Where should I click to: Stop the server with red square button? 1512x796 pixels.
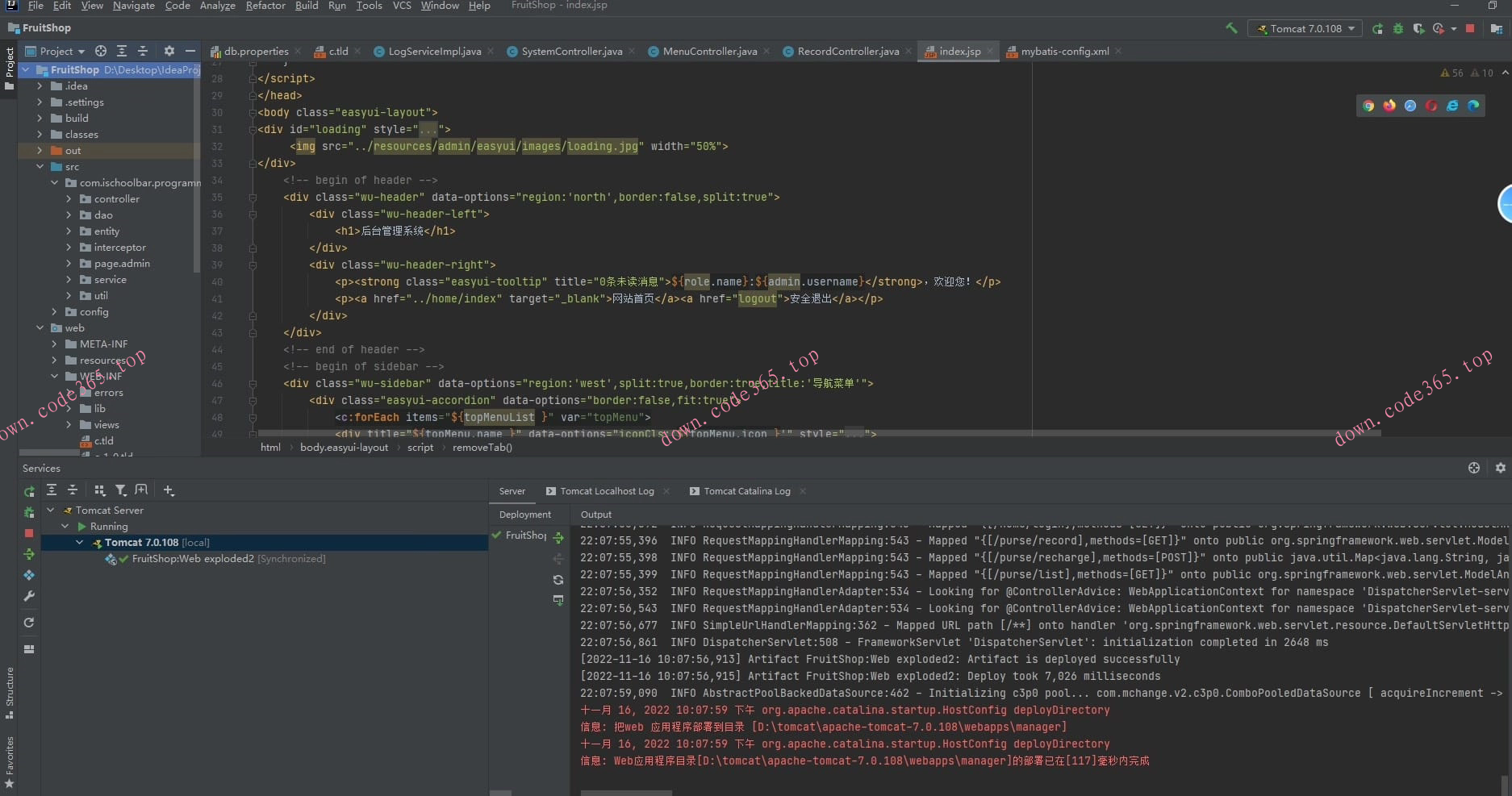tap(1470, 28)
